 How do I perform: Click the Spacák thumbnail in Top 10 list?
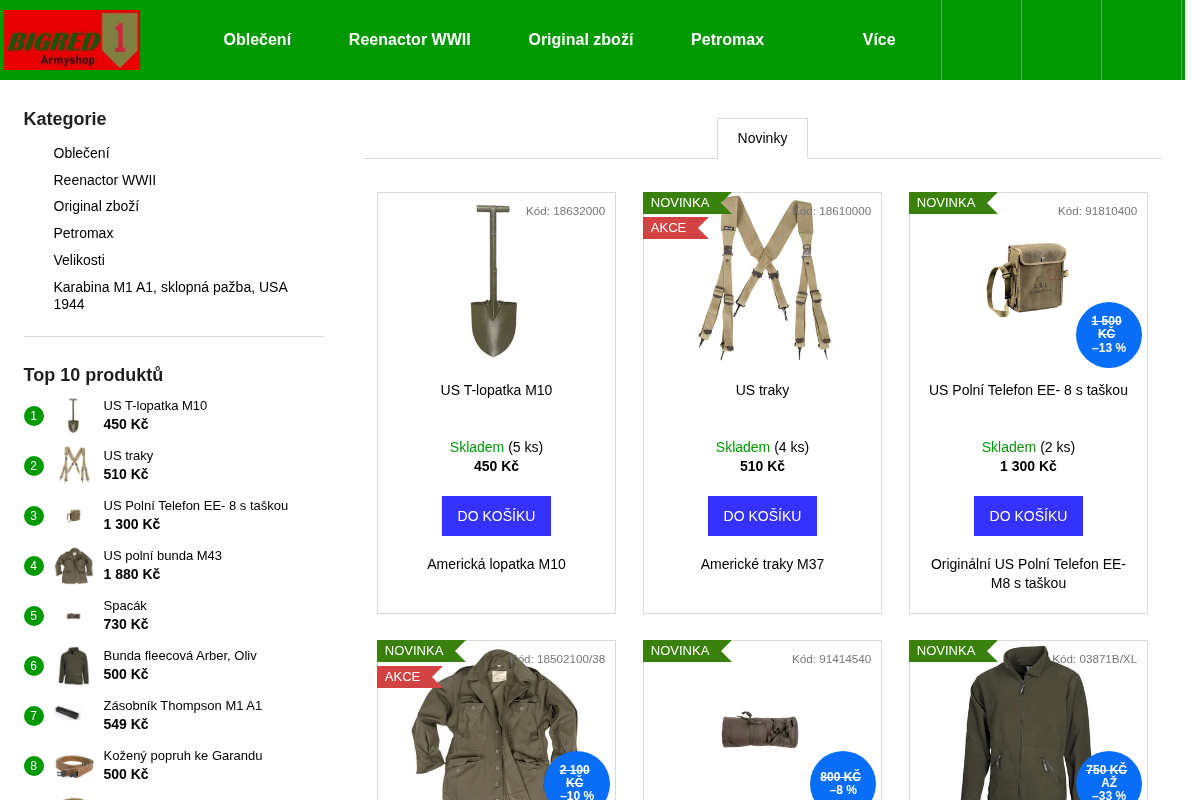(x=73, y=615)
